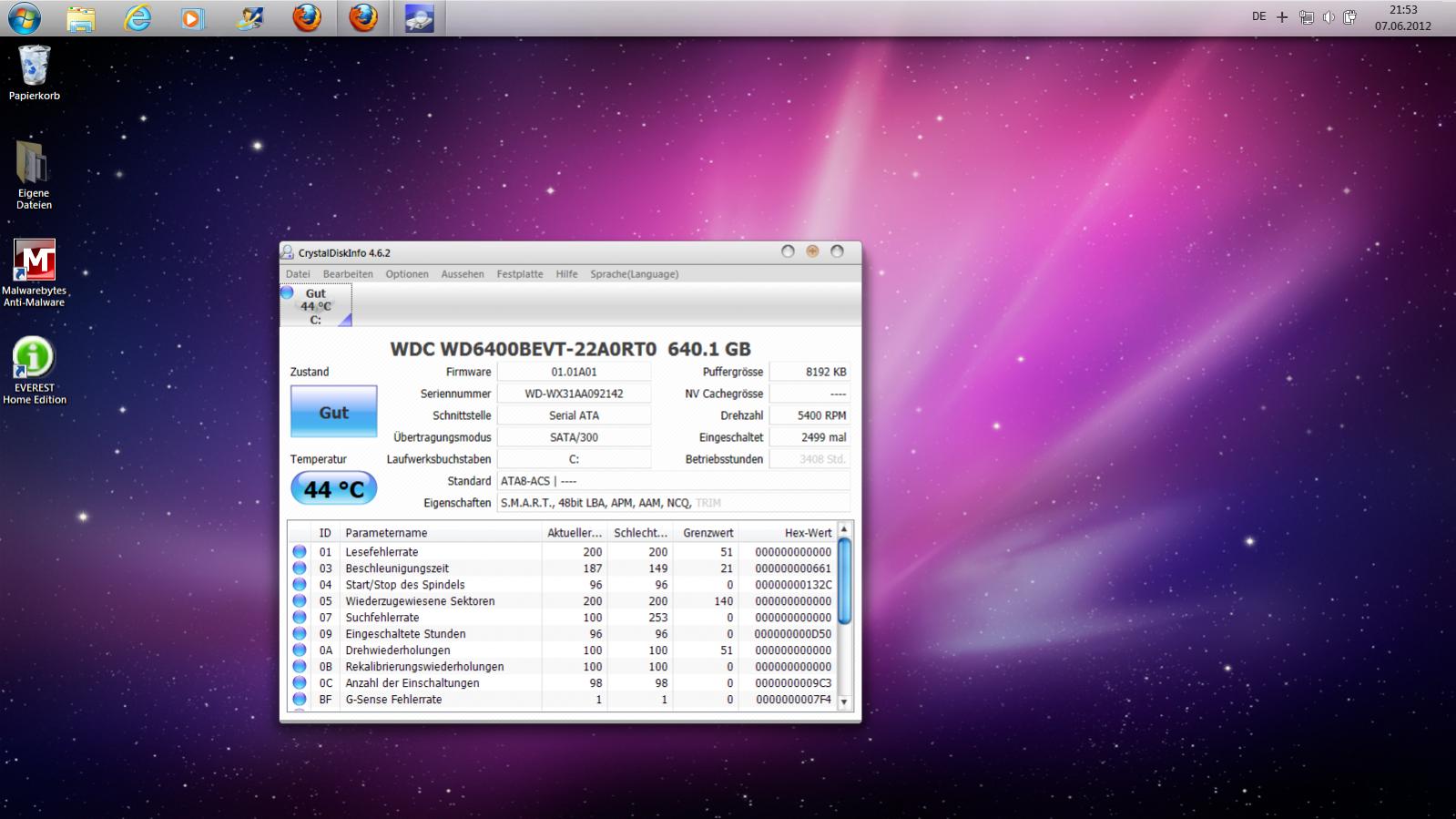Click the SMART list vertical scrollbar thumb
The width and height of the screenshot is (1456, 819).
point(844,581)
